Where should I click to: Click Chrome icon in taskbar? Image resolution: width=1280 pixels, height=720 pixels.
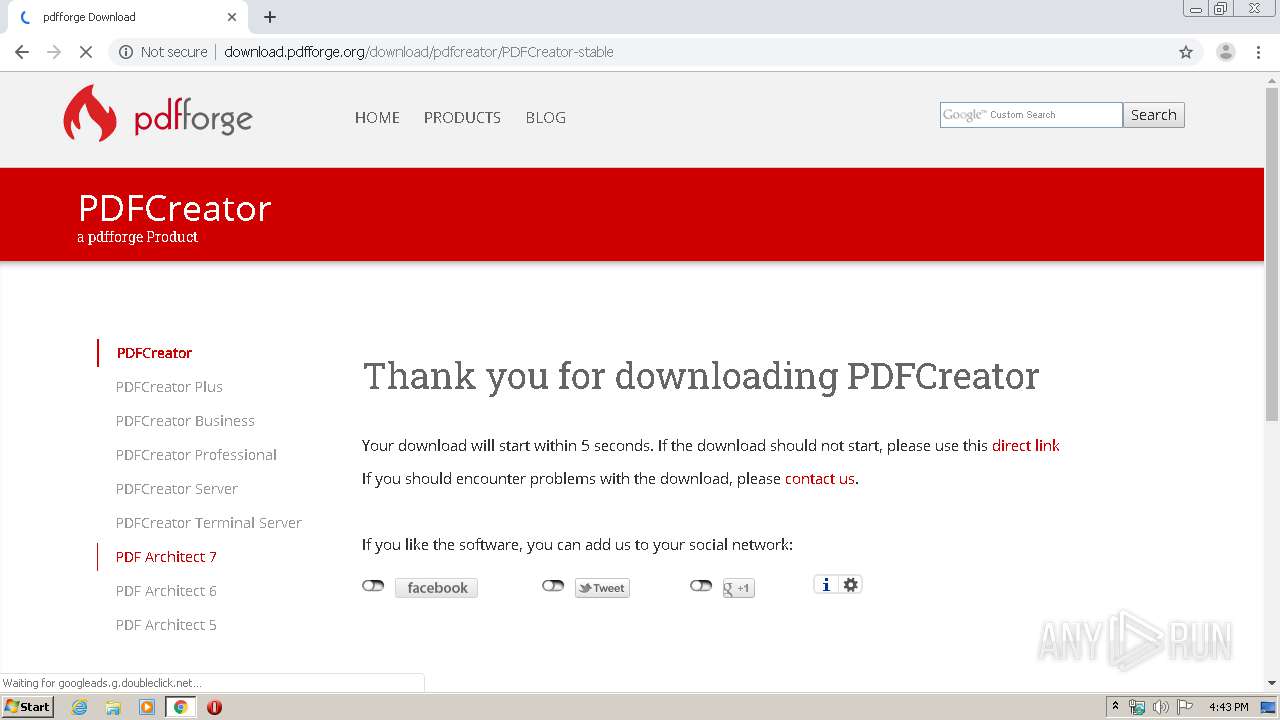pyautogui.click(x=180, y=707)
